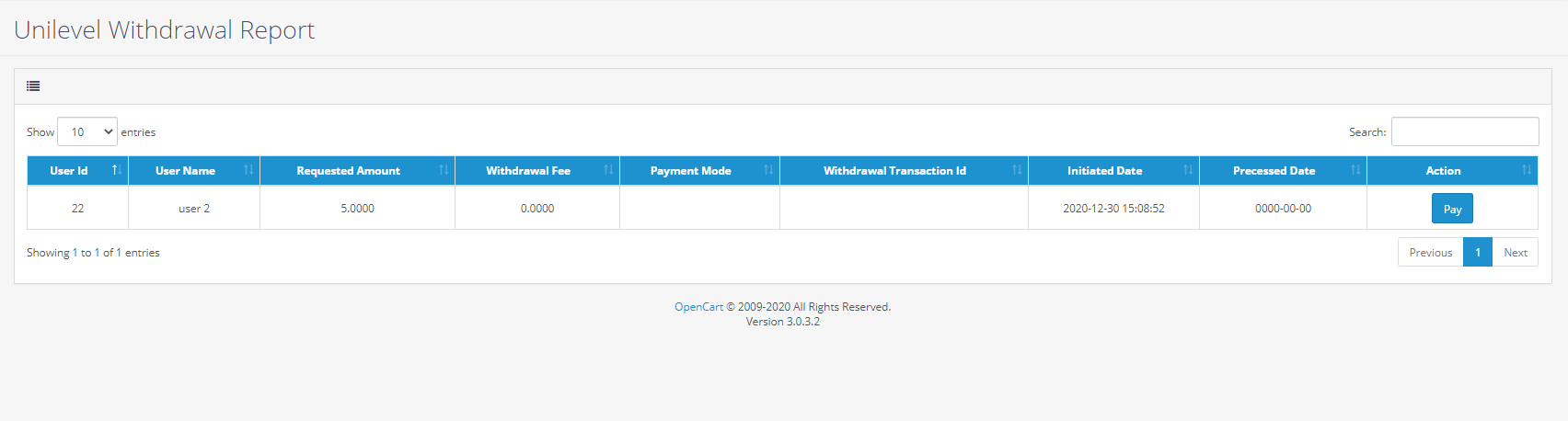Viewport: 1568px width, 421px height.
Task: Go to the Previous page
Action: tap(1430, 252)
